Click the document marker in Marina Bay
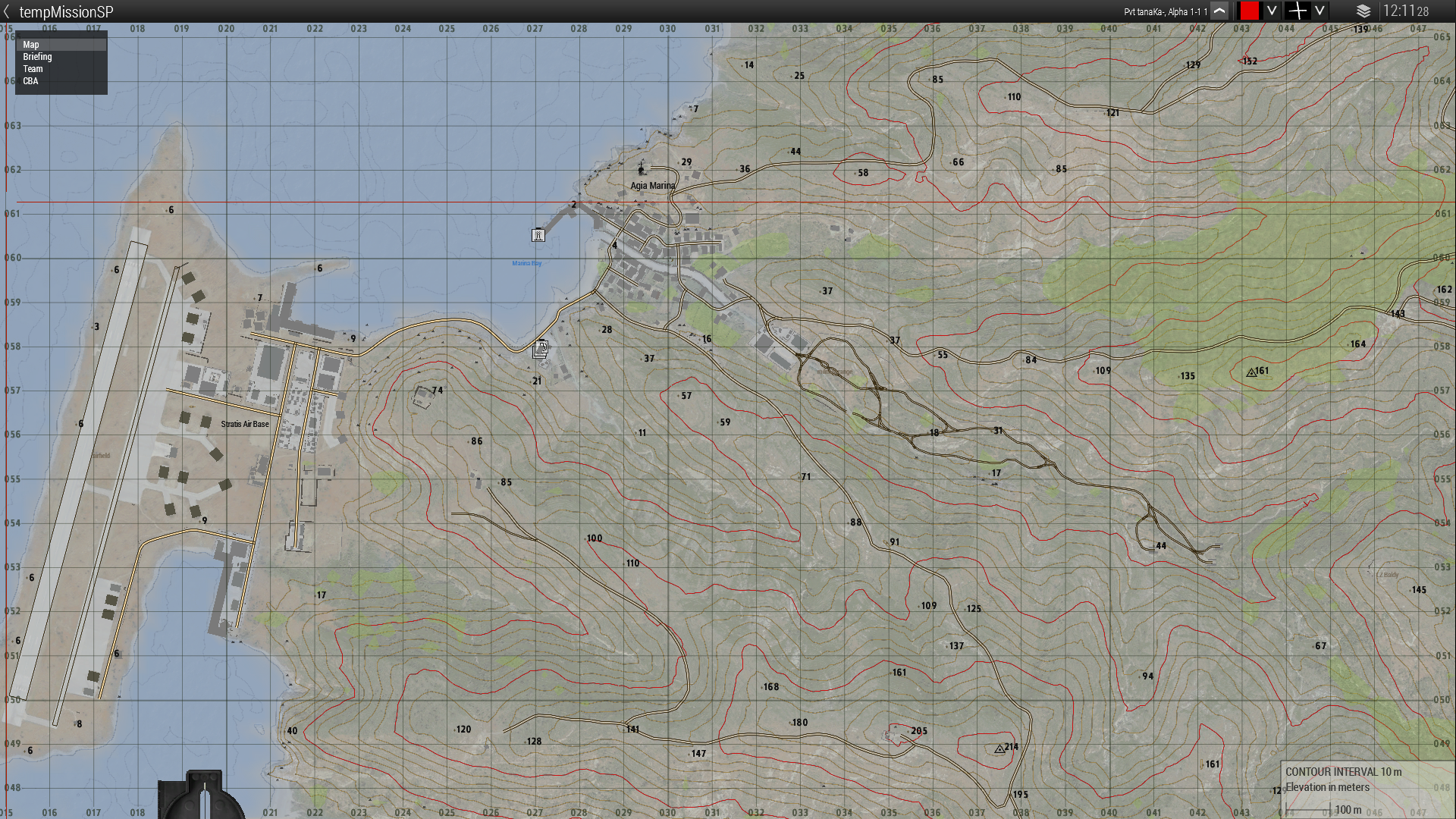The width and height of the screenshot is (1456, 819). coord(538,235)
